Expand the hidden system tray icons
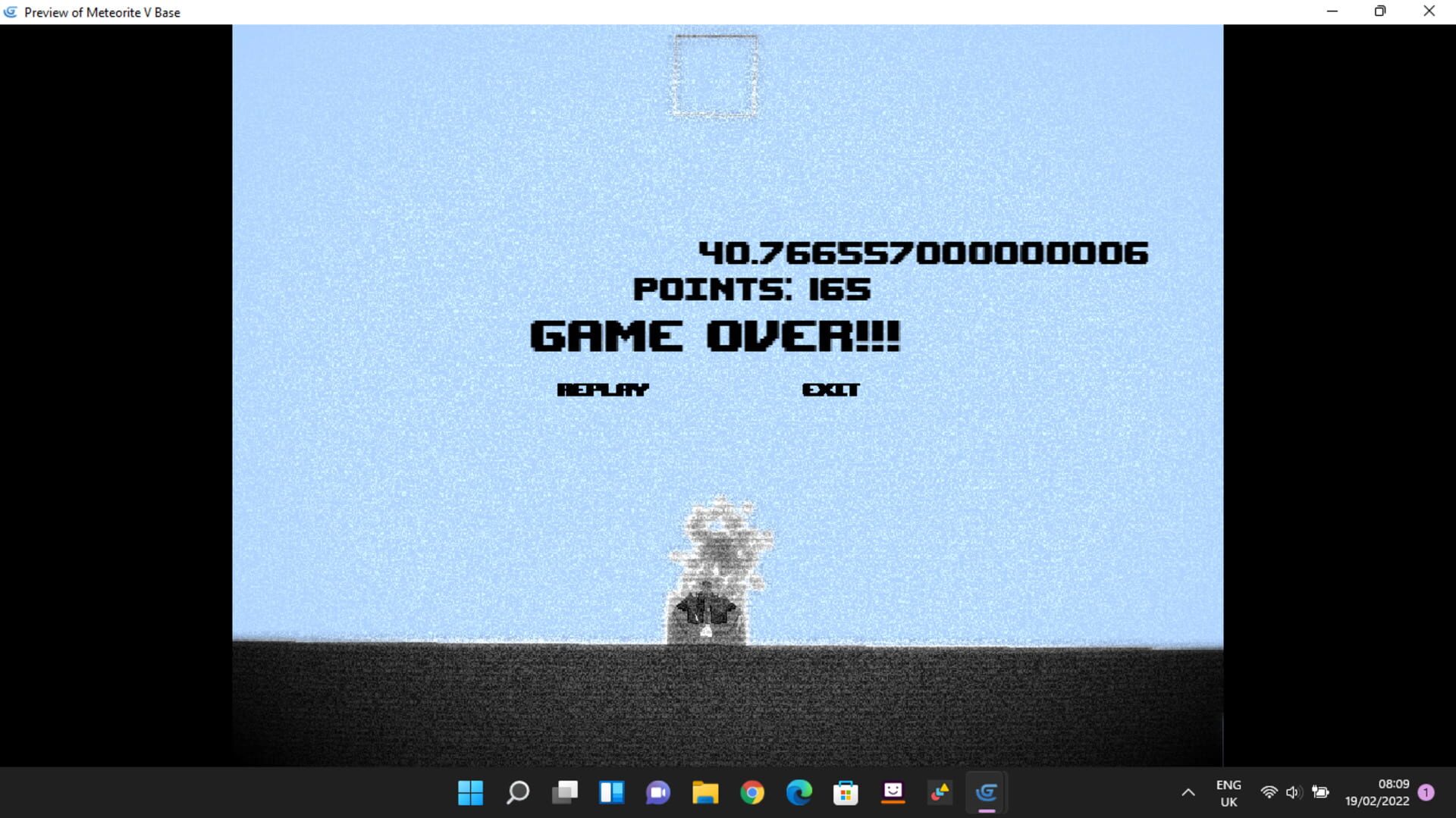 (x=1190, y=792)
